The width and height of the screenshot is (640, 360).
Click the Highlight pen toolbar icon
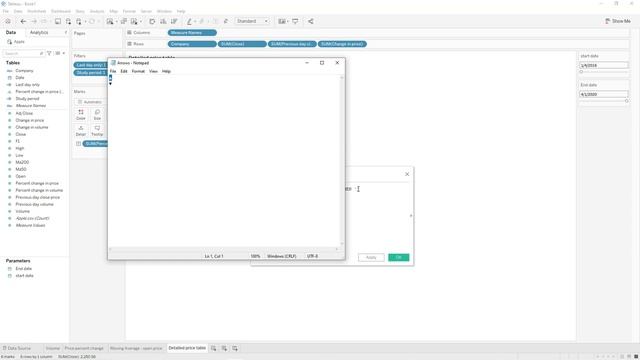(x=189, y=21)
